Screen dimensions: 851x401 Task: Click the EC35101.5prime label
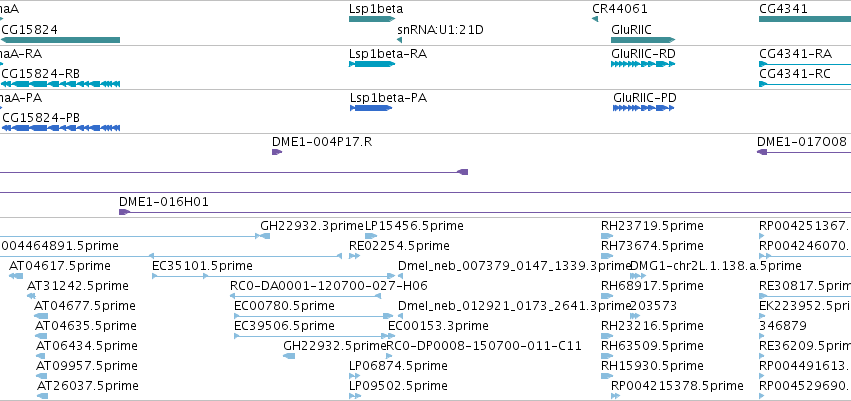(x=202, y=266)
